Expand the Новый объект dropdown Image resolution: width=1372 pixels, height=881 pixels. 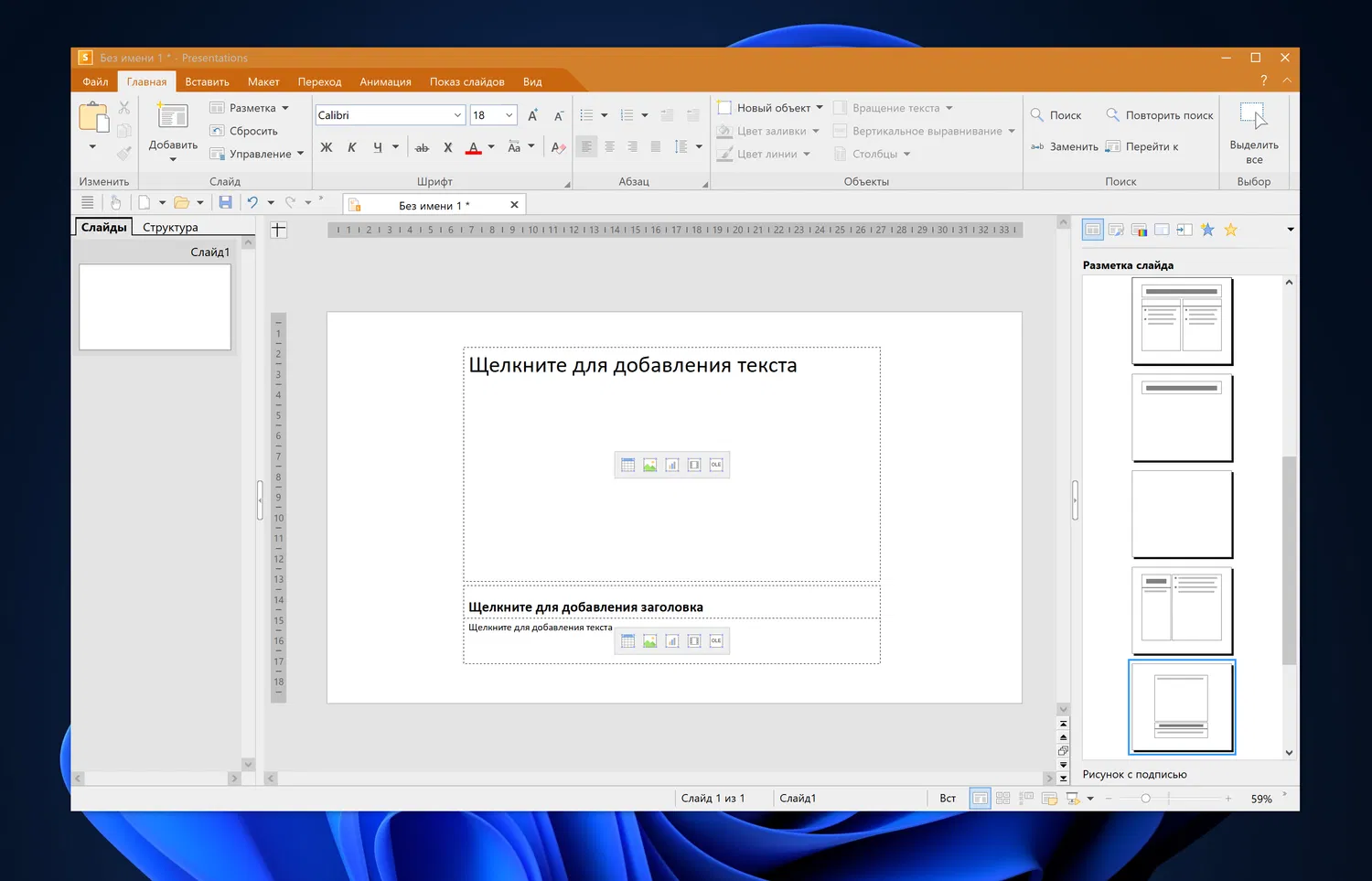tap(819, 108)
